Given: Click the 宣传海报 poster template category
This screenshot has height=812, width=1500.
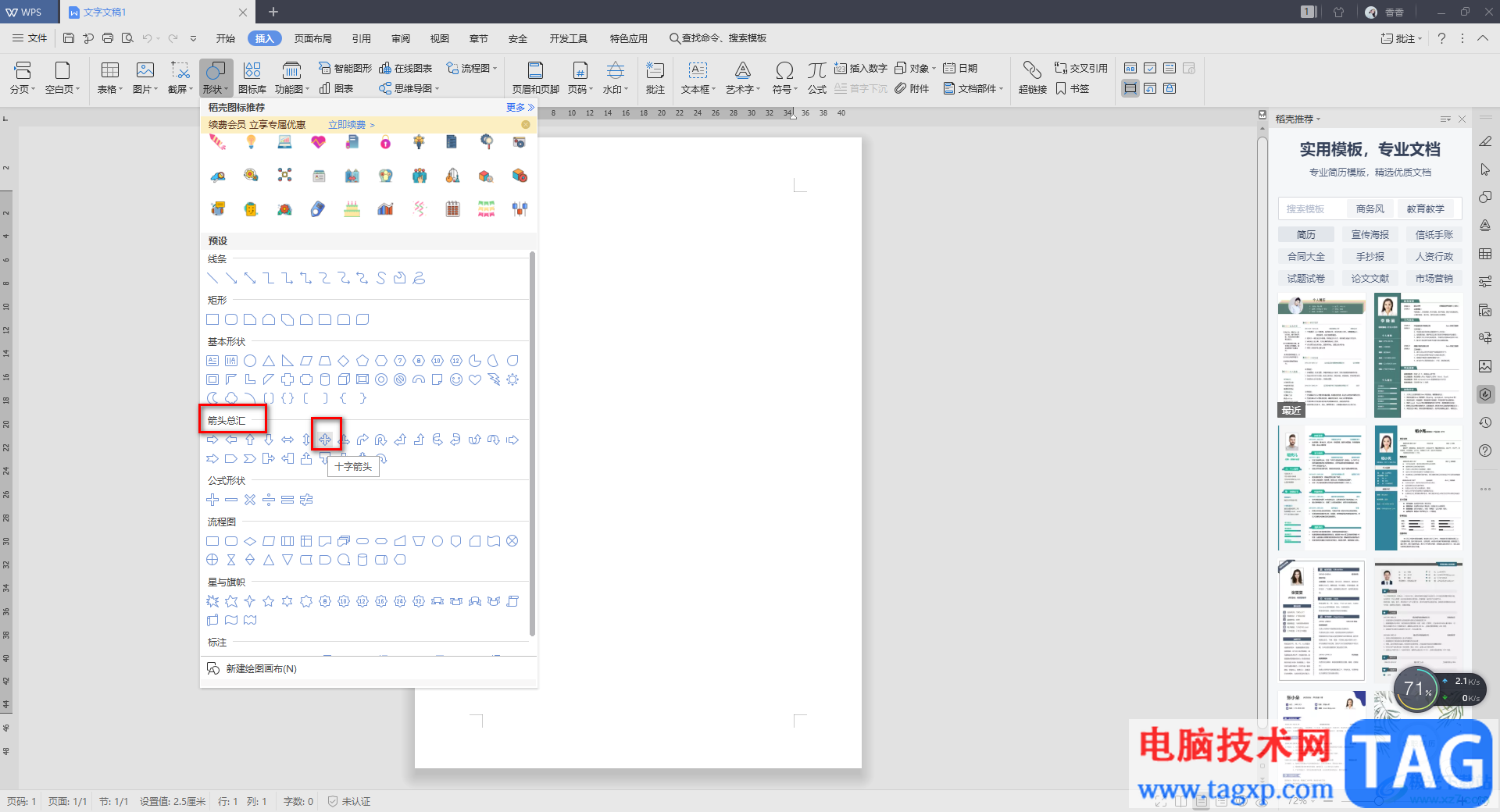Looking at the screenshot, I should pyautogui.click(x=1370, y=234).
